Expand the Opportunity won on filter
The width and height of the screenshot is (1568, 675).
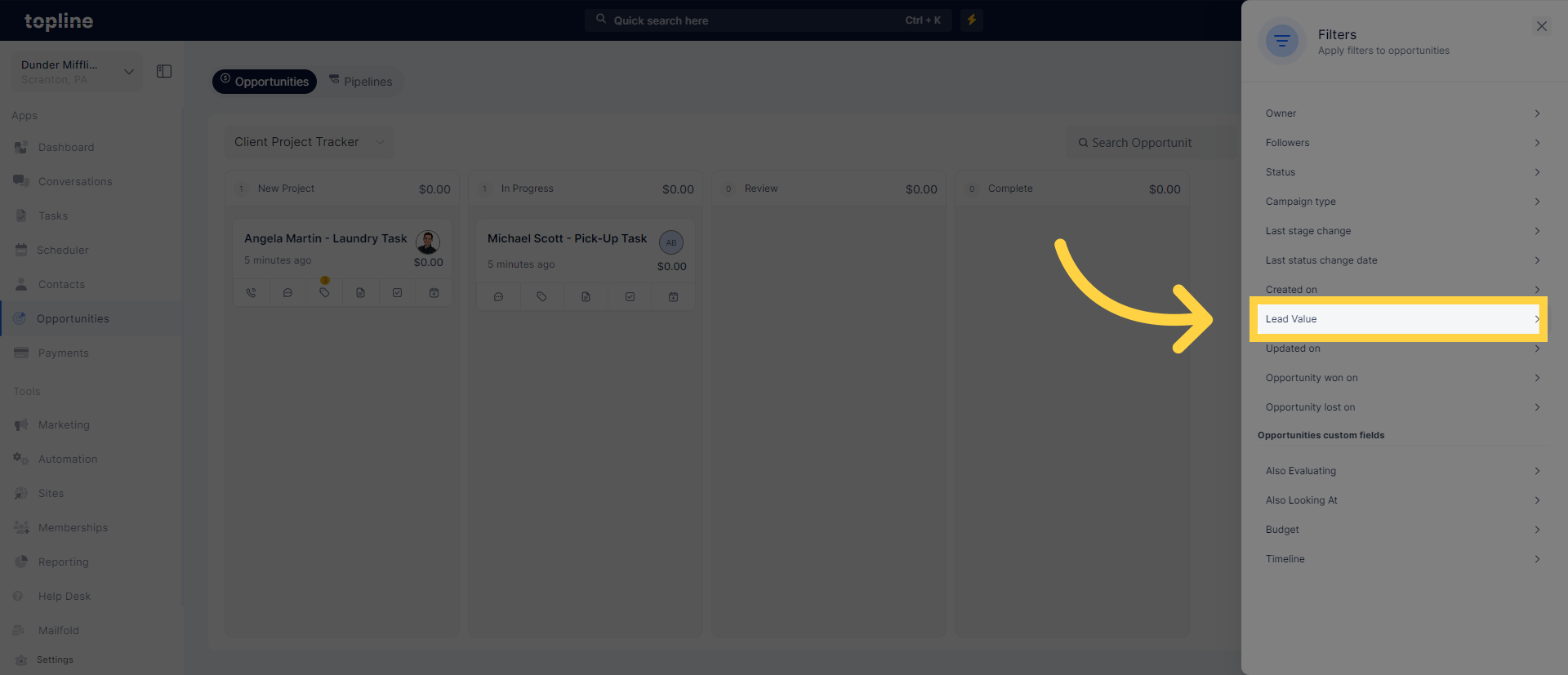(x=1402, y=378)
